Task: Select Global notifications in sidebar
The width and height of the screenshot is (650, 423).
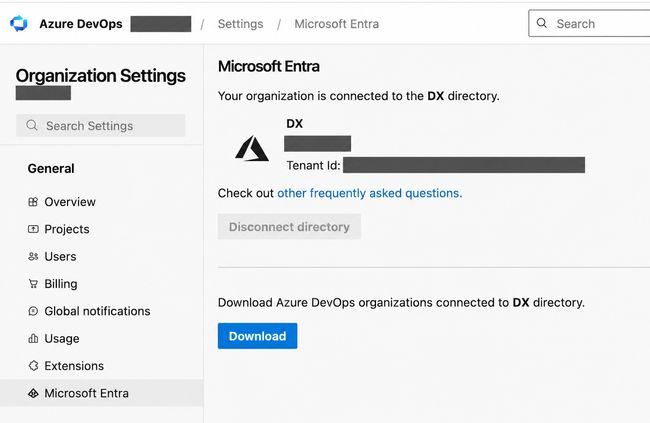Action: click(102, 311)
